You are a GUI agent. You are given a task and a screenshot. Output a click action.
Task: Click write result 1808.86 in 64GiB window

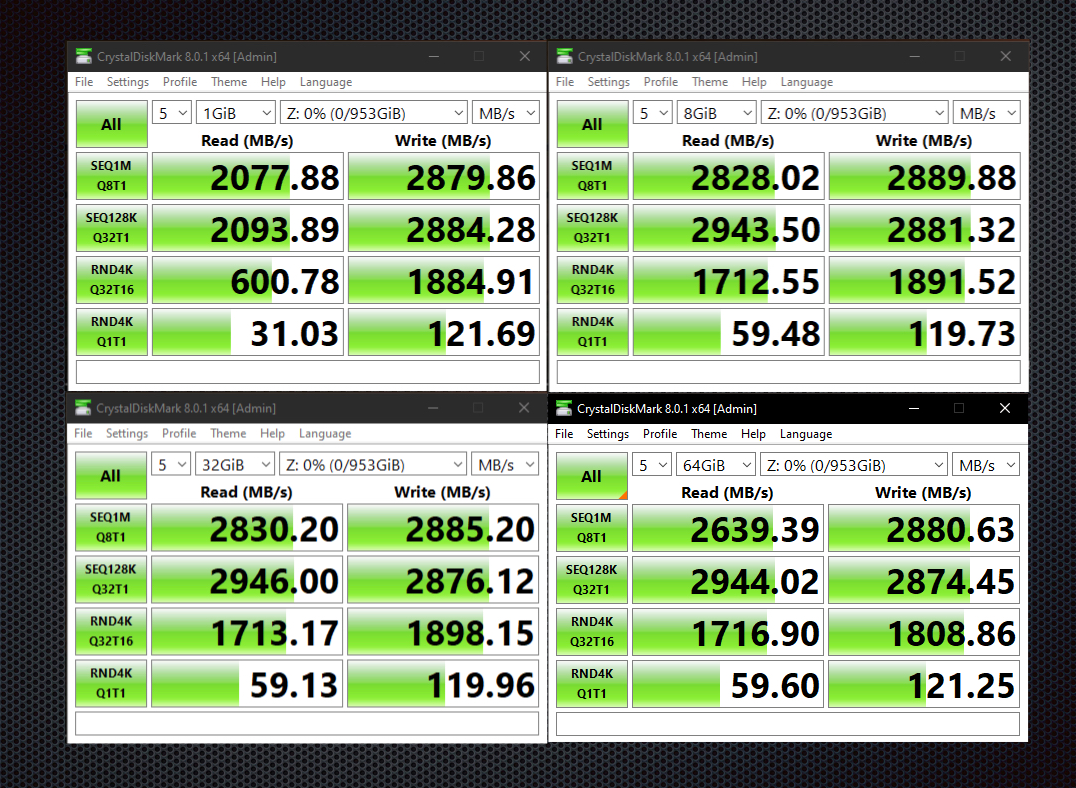[924, 633]
